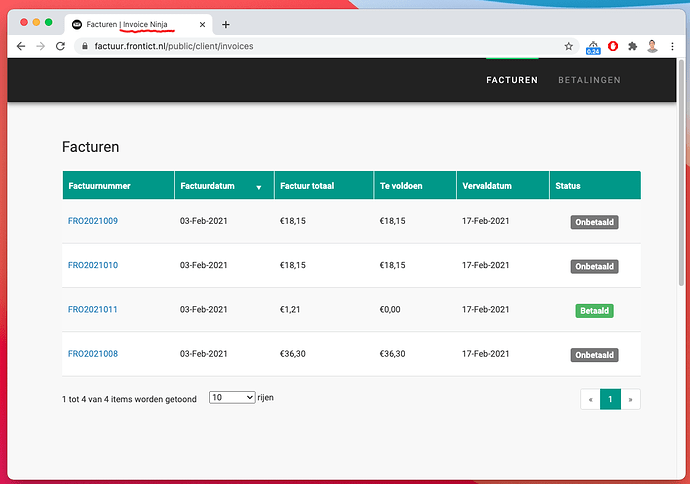Select the Facturen menu item
The height and width of the screenshot is (484, 690).
(512, 80)
